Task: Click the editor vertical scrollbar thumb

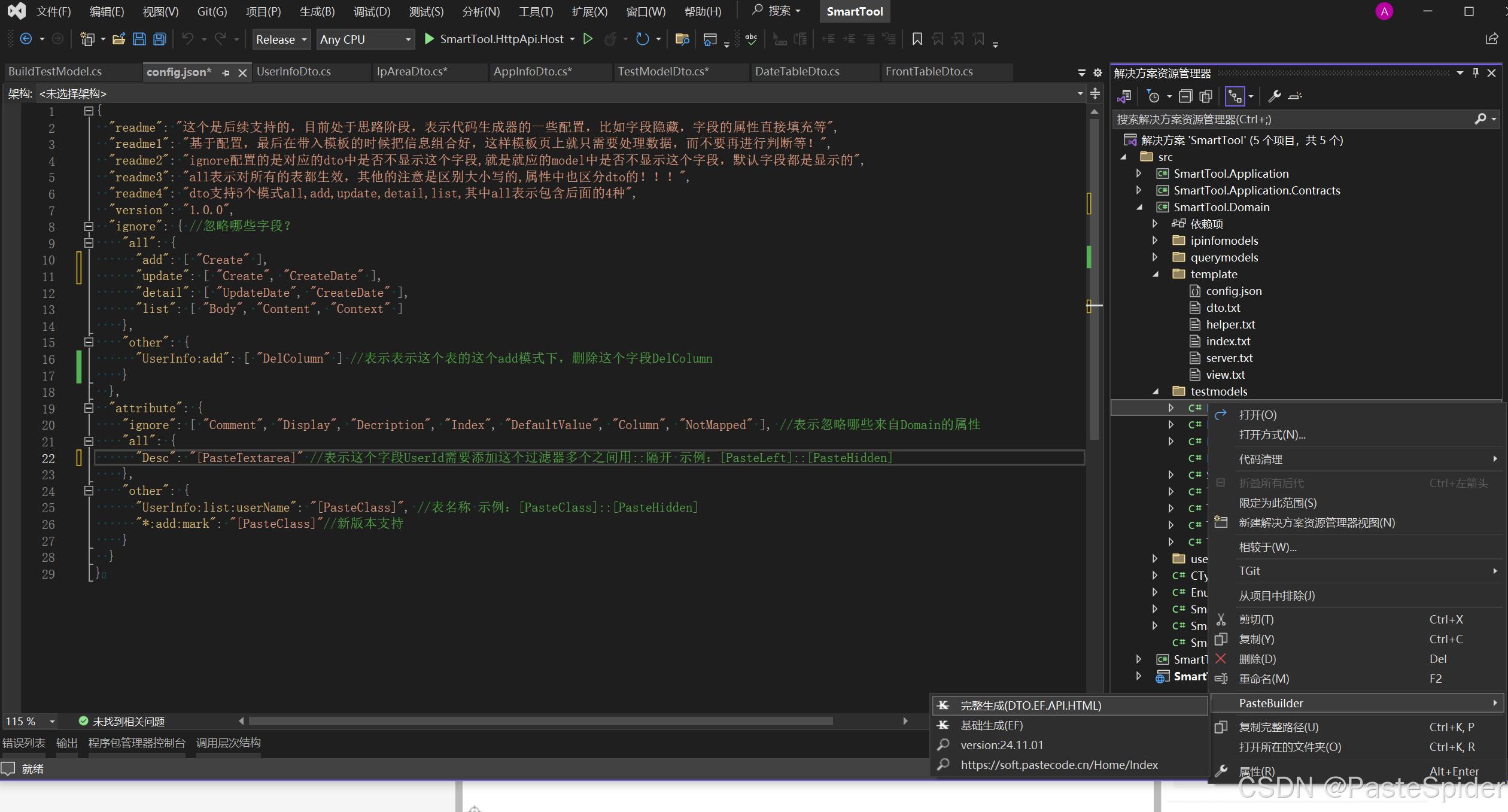Action: pos(1094,279)
